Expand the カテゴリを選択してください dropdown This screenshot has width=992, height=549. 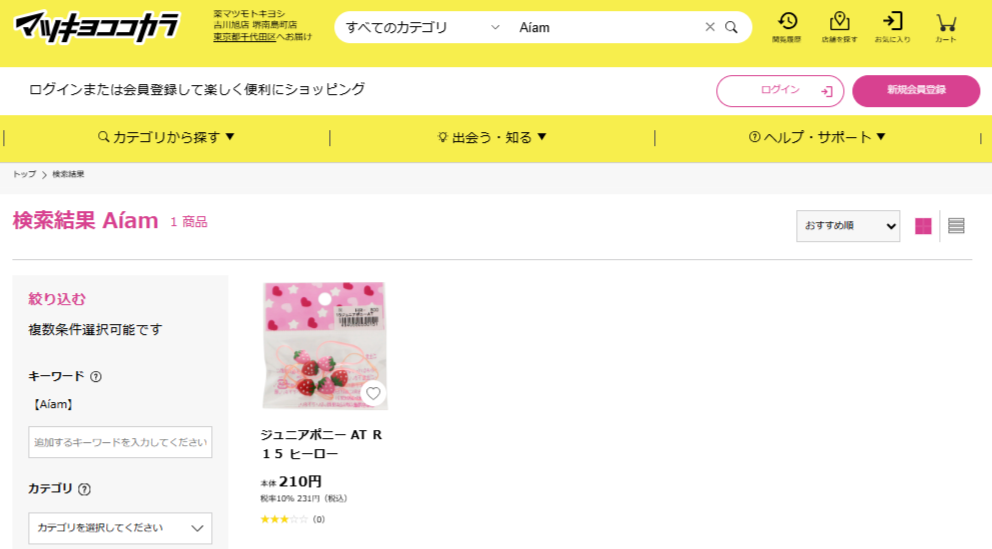[x=120, y=528]
